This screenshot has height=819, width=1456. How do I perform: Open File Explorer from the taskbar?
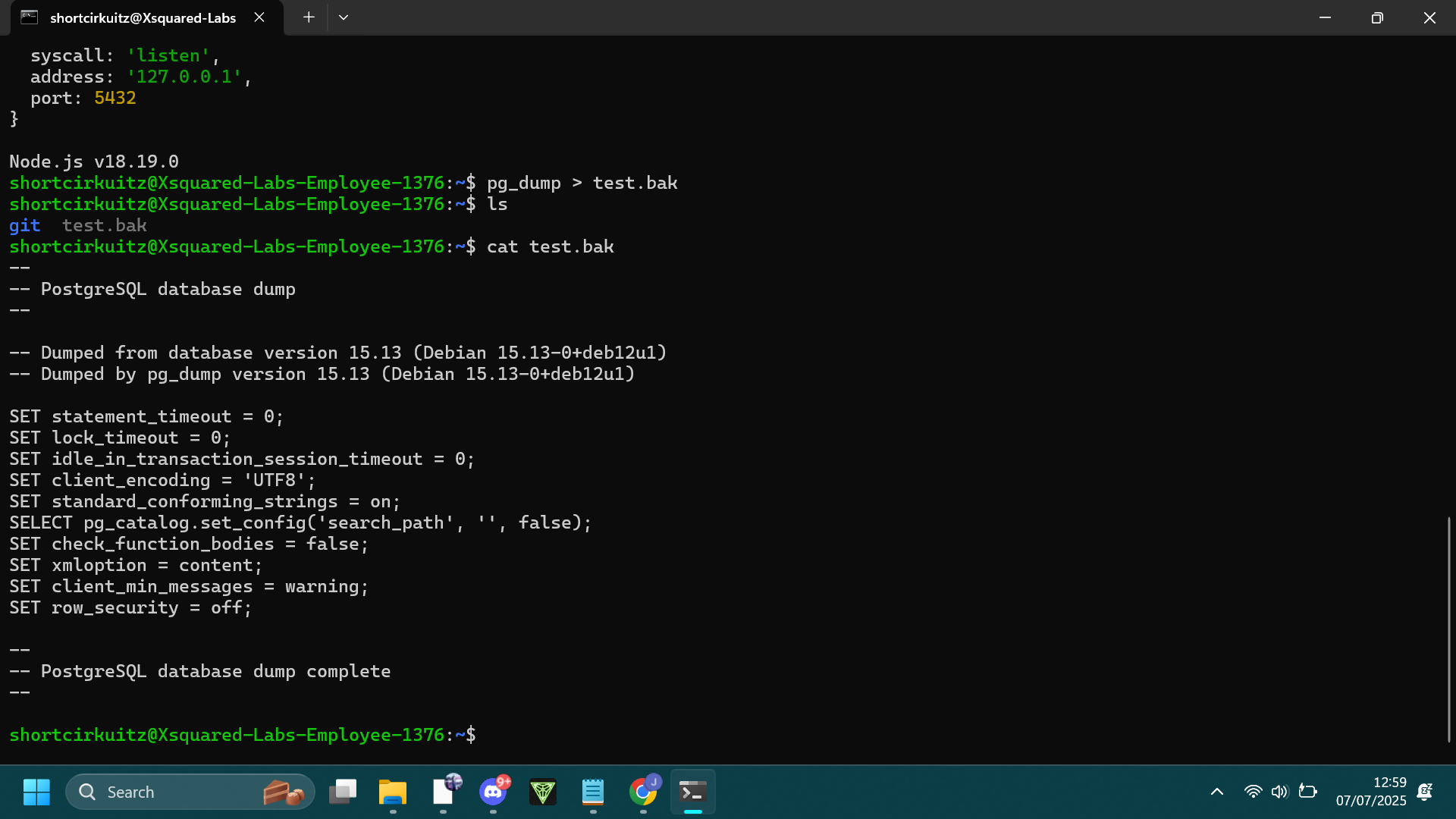(x=393, y=792)
